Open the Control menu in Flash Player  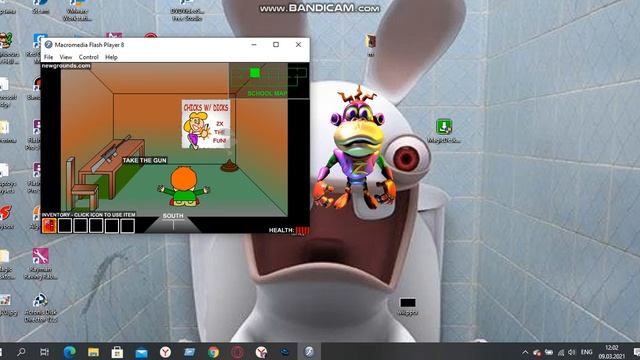point(89,57)
